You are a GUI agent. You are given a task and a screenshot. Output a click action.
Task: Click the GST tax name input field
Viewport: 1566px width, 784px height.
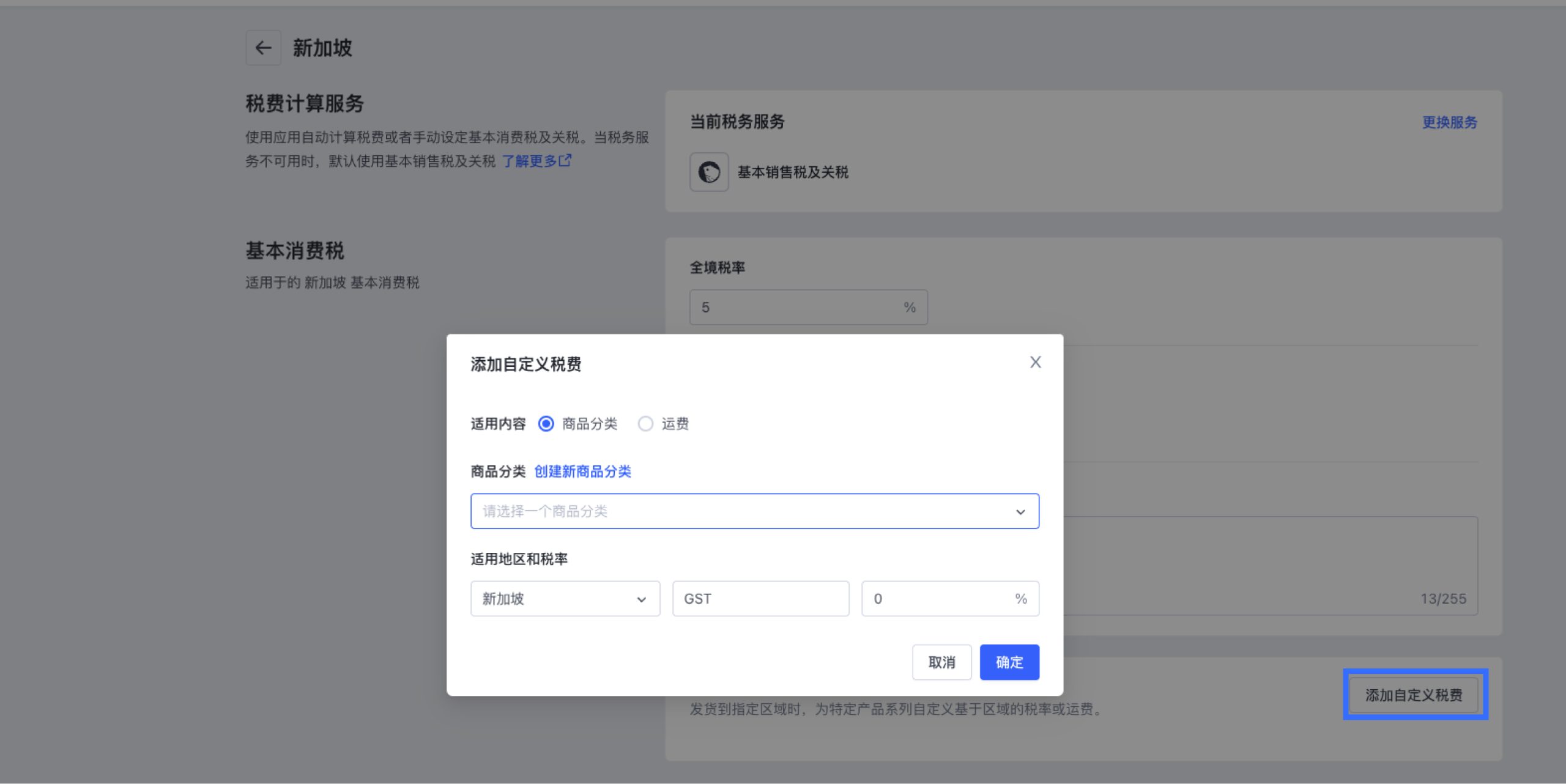(760, 599)
